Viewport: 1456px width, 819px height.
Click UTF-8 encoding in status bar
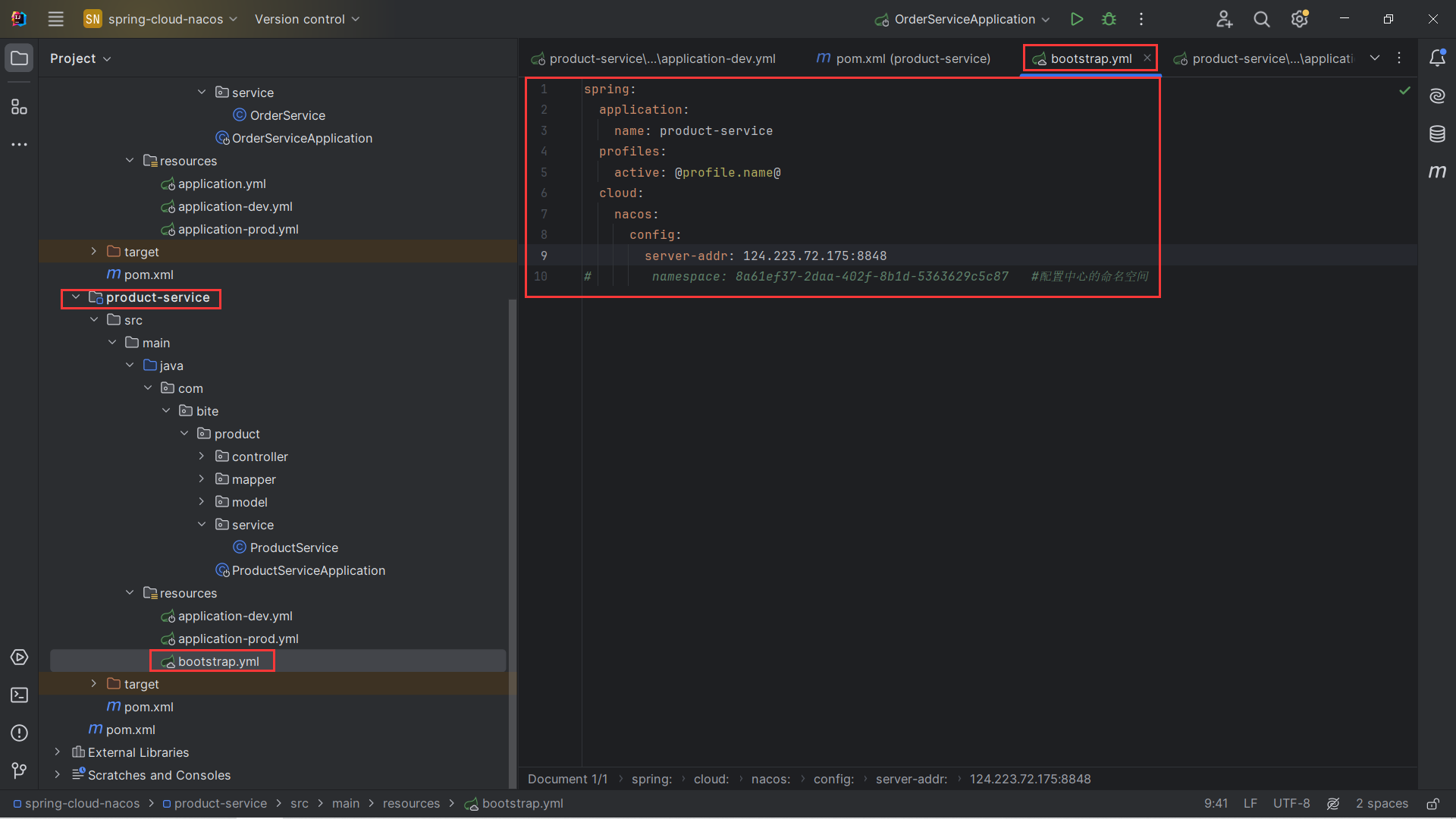[1291, 804]
